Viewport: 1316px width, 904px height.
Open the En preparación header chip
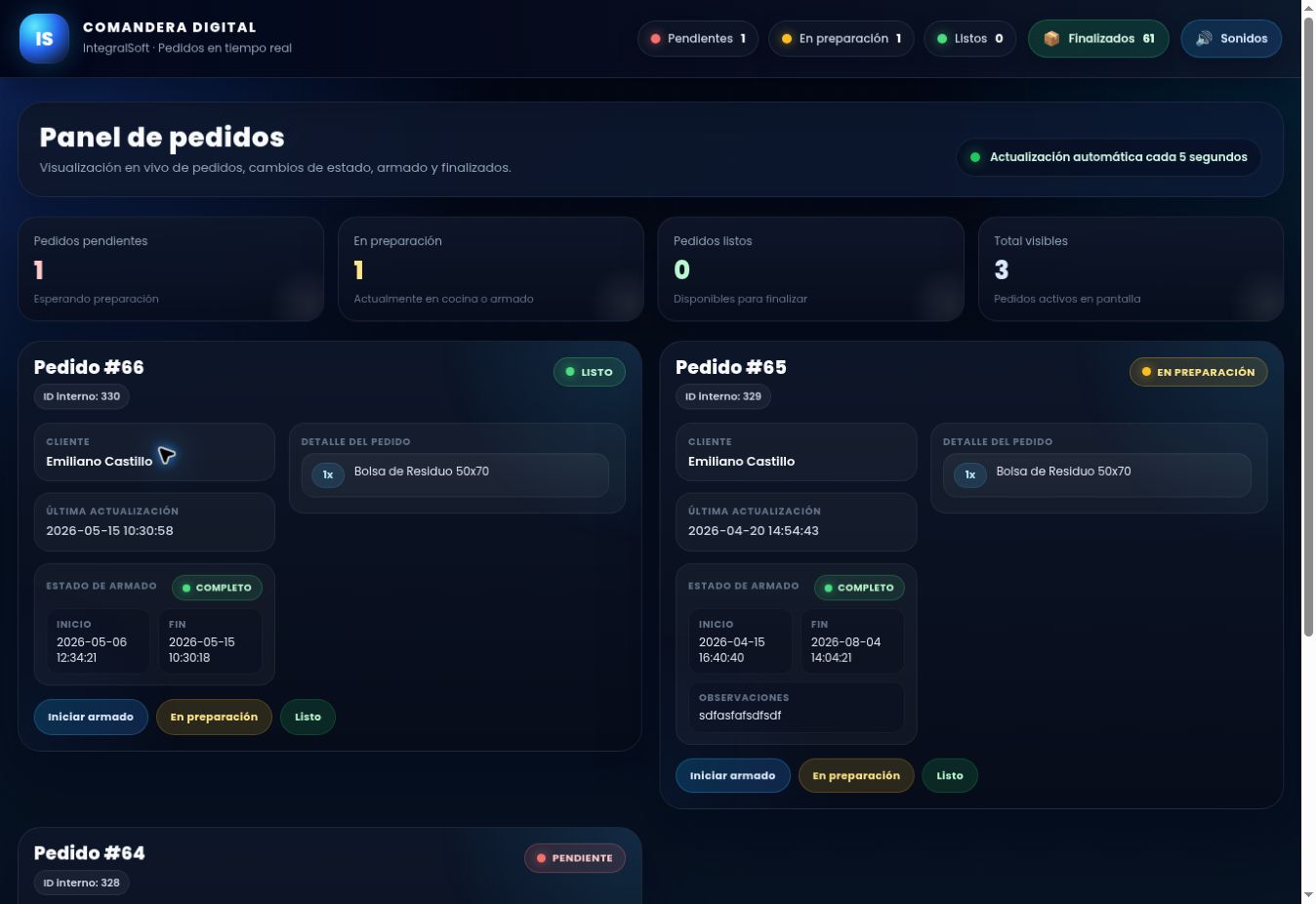[x=842, y=39]
